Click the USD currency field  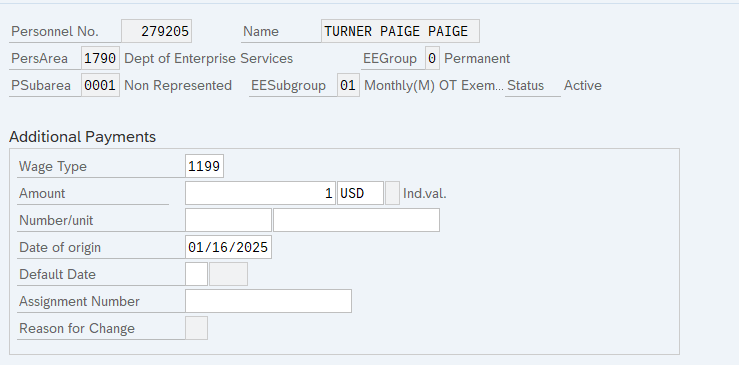(x=360, y=193)
